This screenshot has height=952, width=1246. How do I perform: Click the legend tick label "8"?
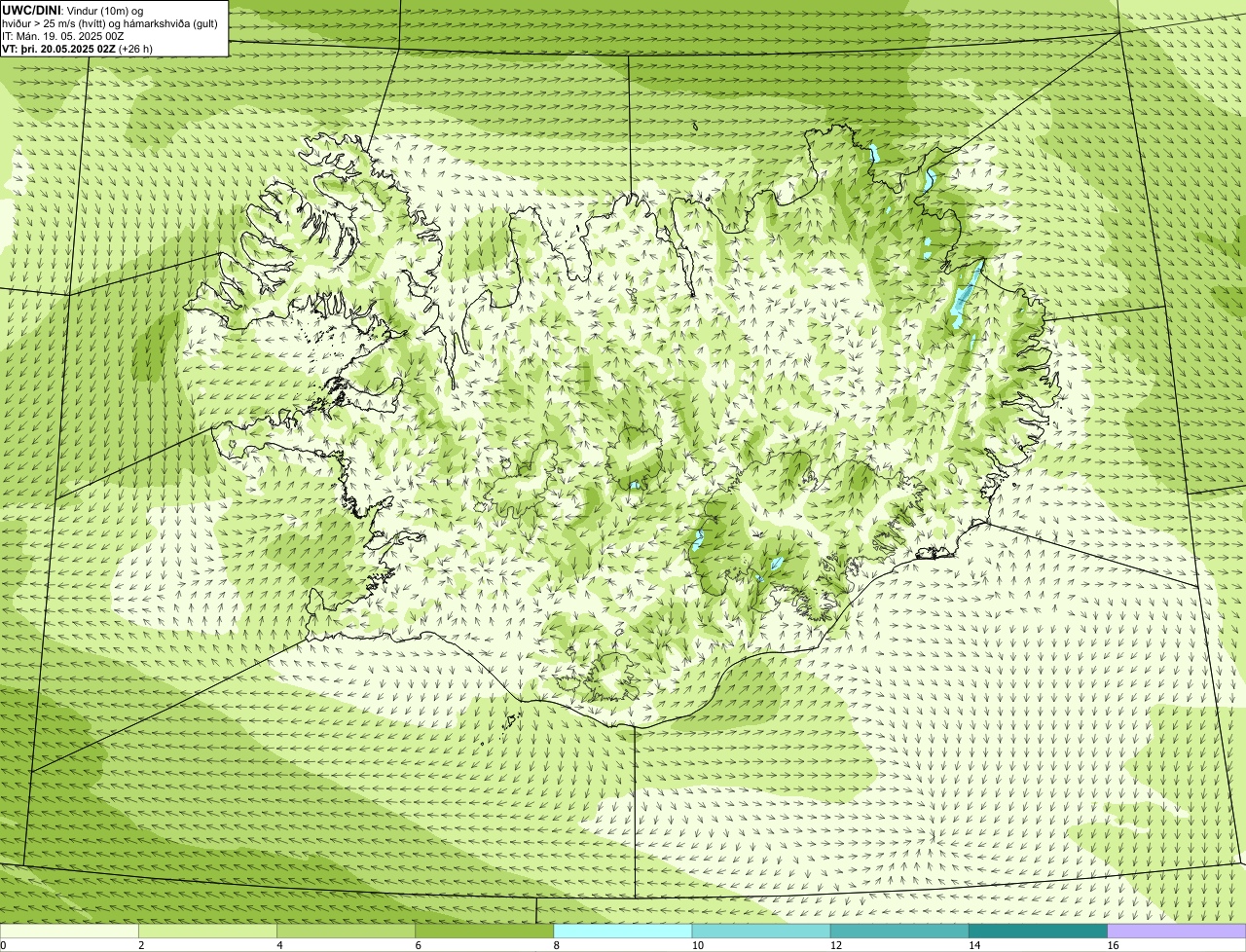coord(557,945)
